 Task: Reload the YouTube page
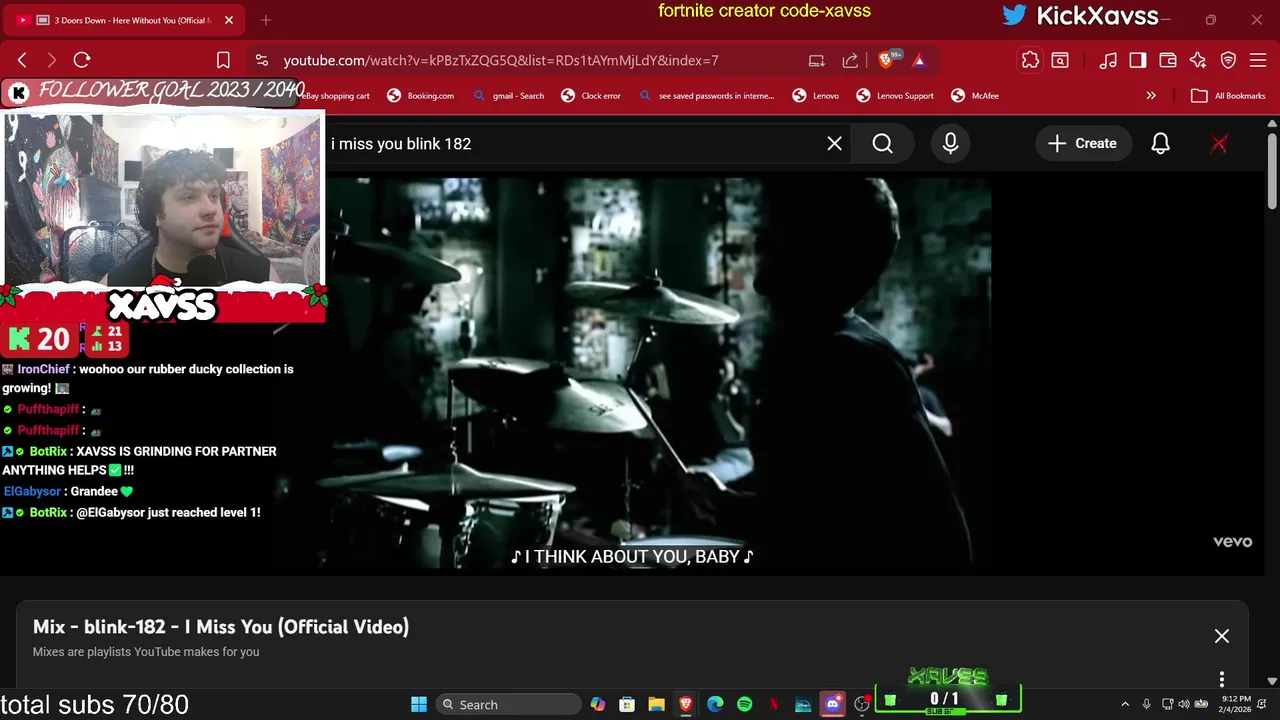[x=82, y=60]
